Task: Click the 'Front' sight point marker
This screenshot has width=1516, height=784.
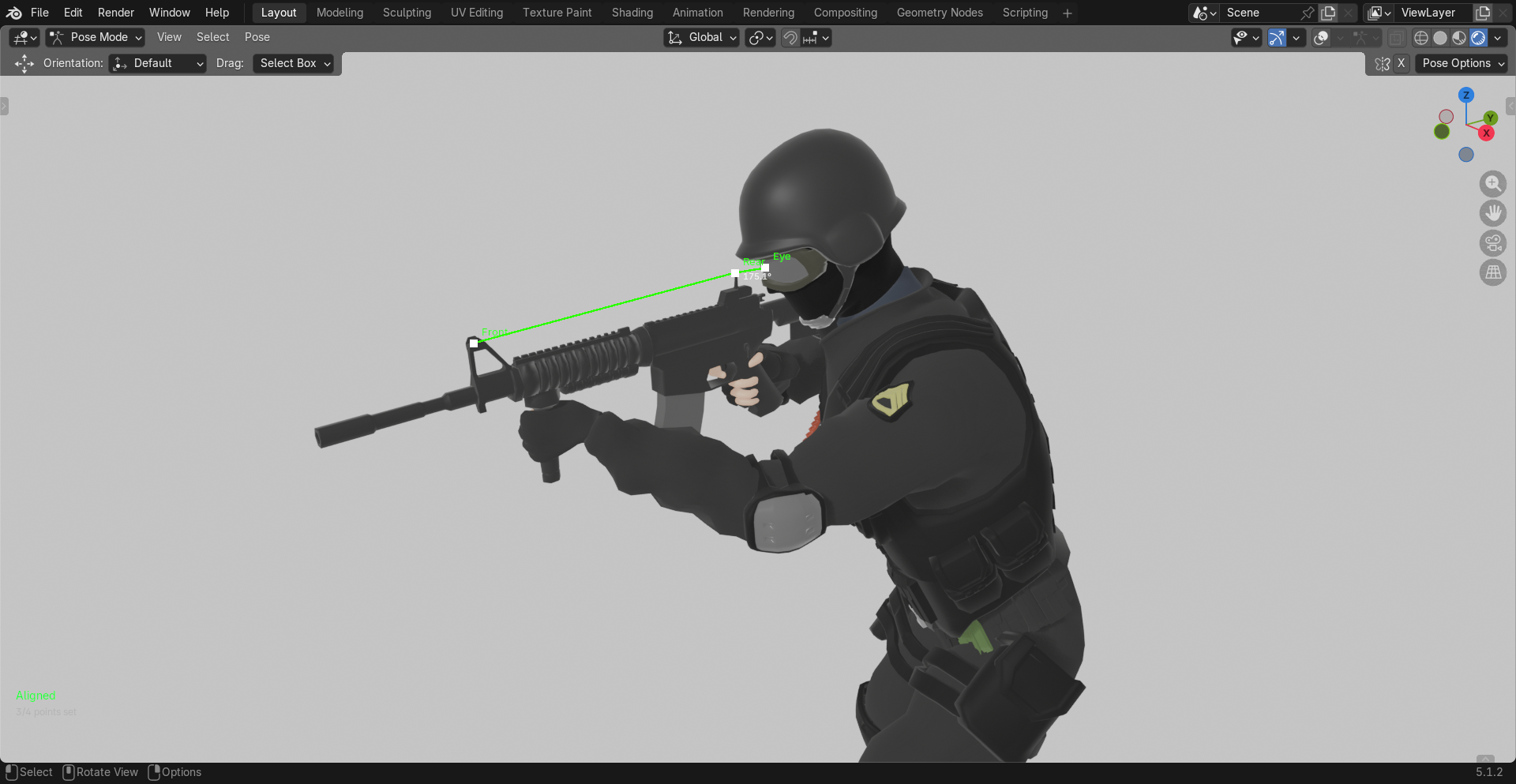Action: 474,343
